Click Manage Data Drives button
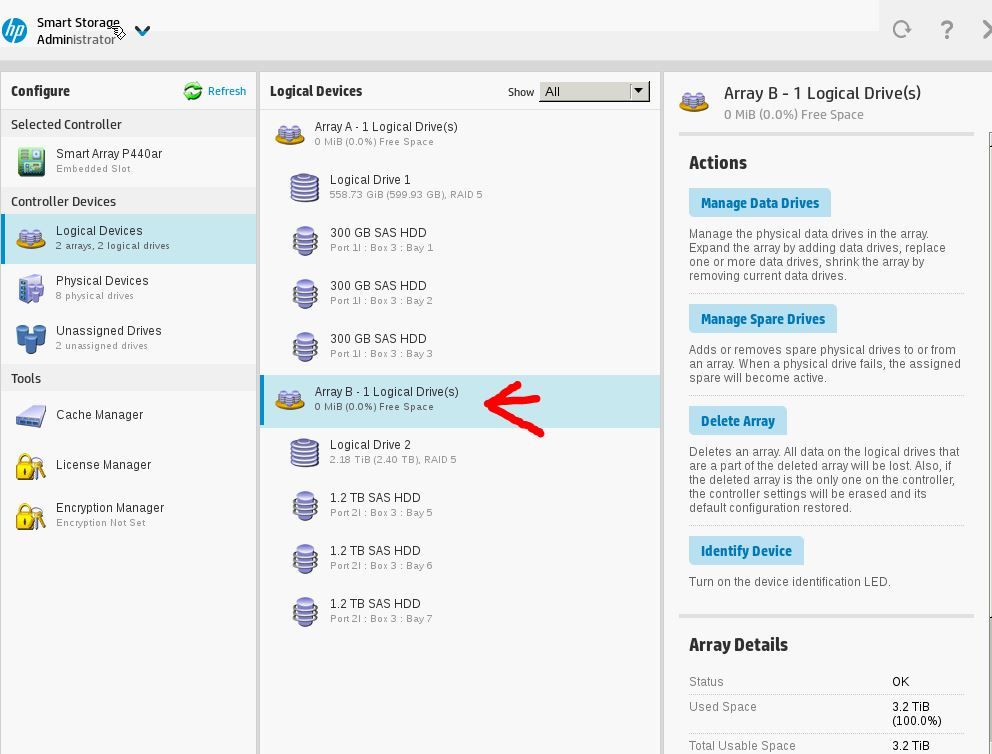The height and width of the screenshot is (754, 992). (x=760, y=203)
